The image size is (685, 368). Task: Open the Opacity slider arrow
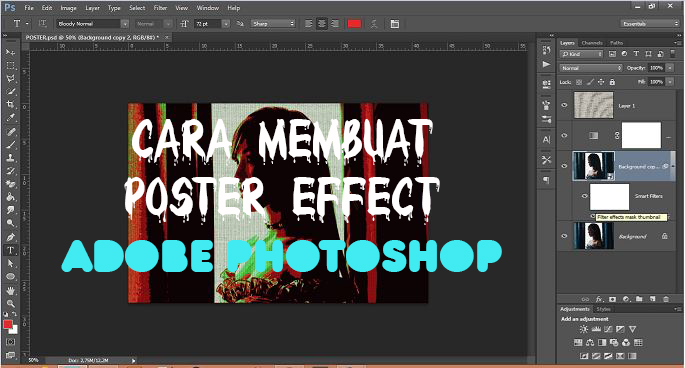coord(670,68)
